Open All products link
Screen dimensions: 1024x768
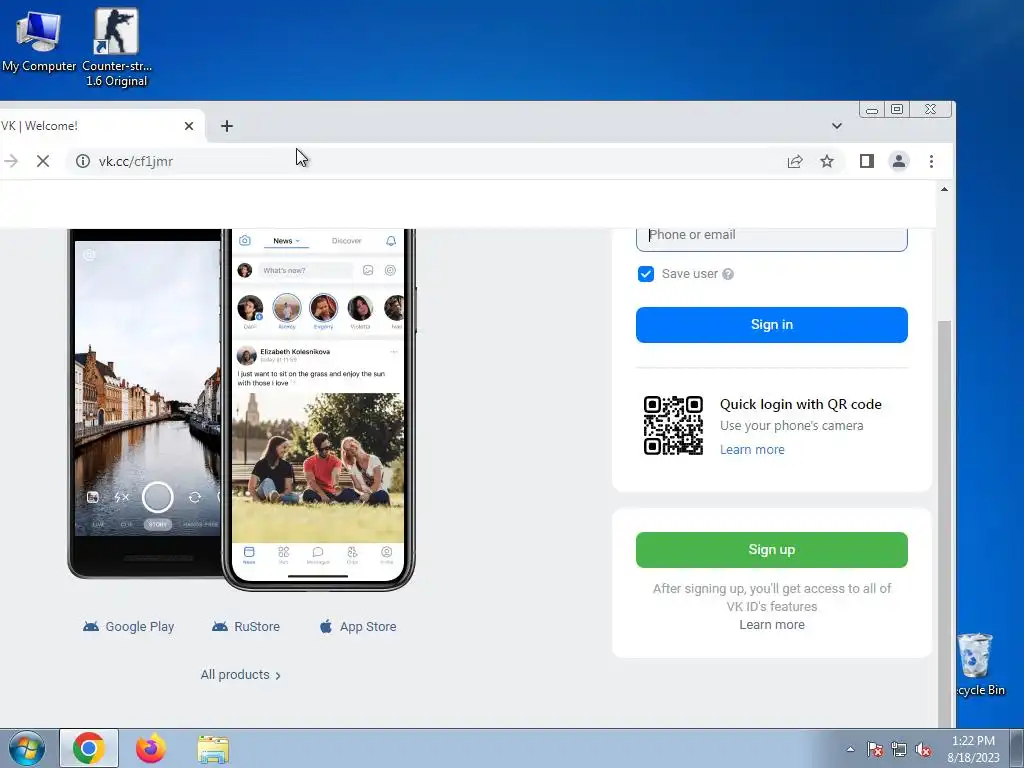[240, 675]
